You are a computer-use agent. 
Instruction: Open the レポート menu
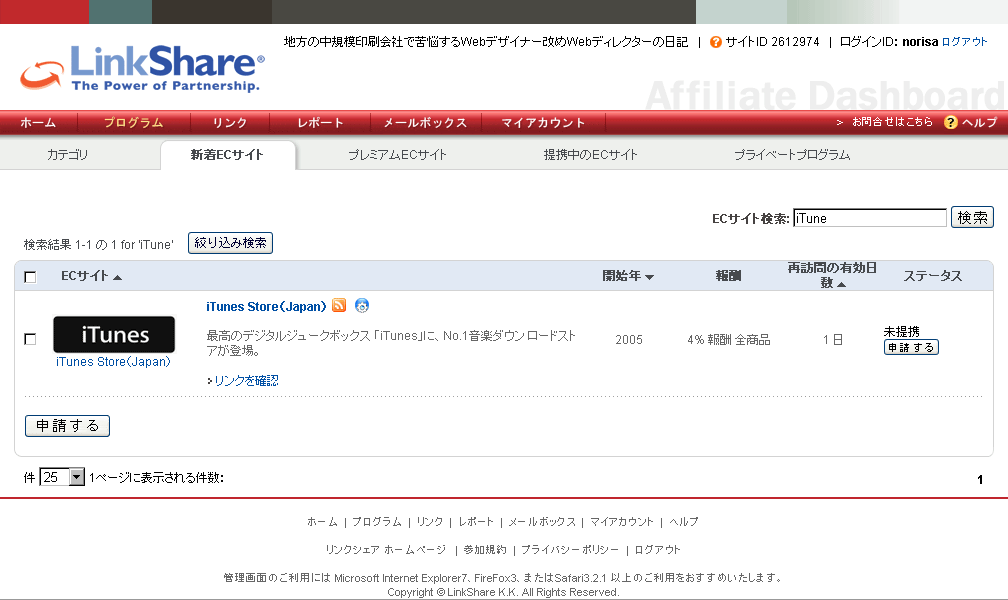point(320,123)
